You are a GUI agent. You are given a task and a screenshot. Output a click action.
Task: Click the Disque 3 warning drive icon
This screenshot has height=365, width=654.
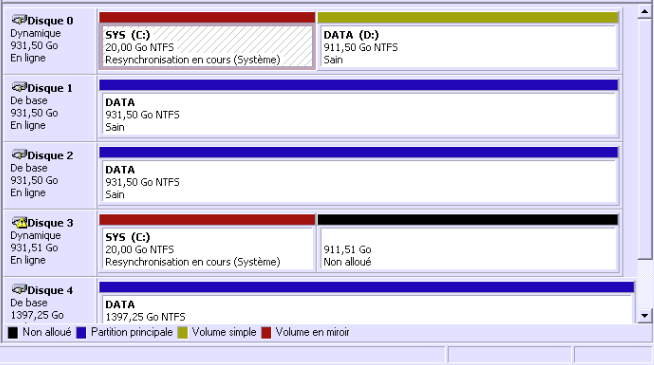coord(19,222)
